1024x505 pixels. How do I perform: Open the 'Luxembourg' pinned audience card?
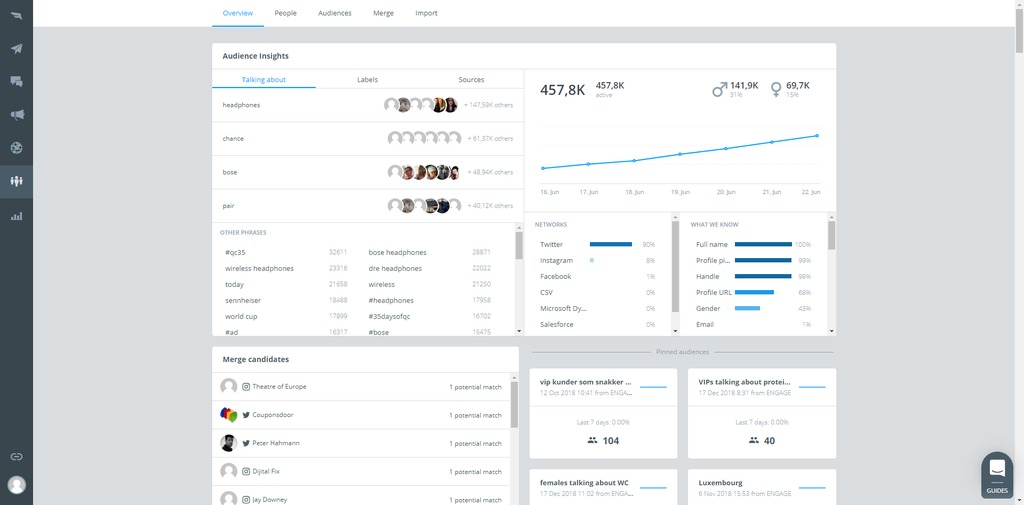pos(756,487)
